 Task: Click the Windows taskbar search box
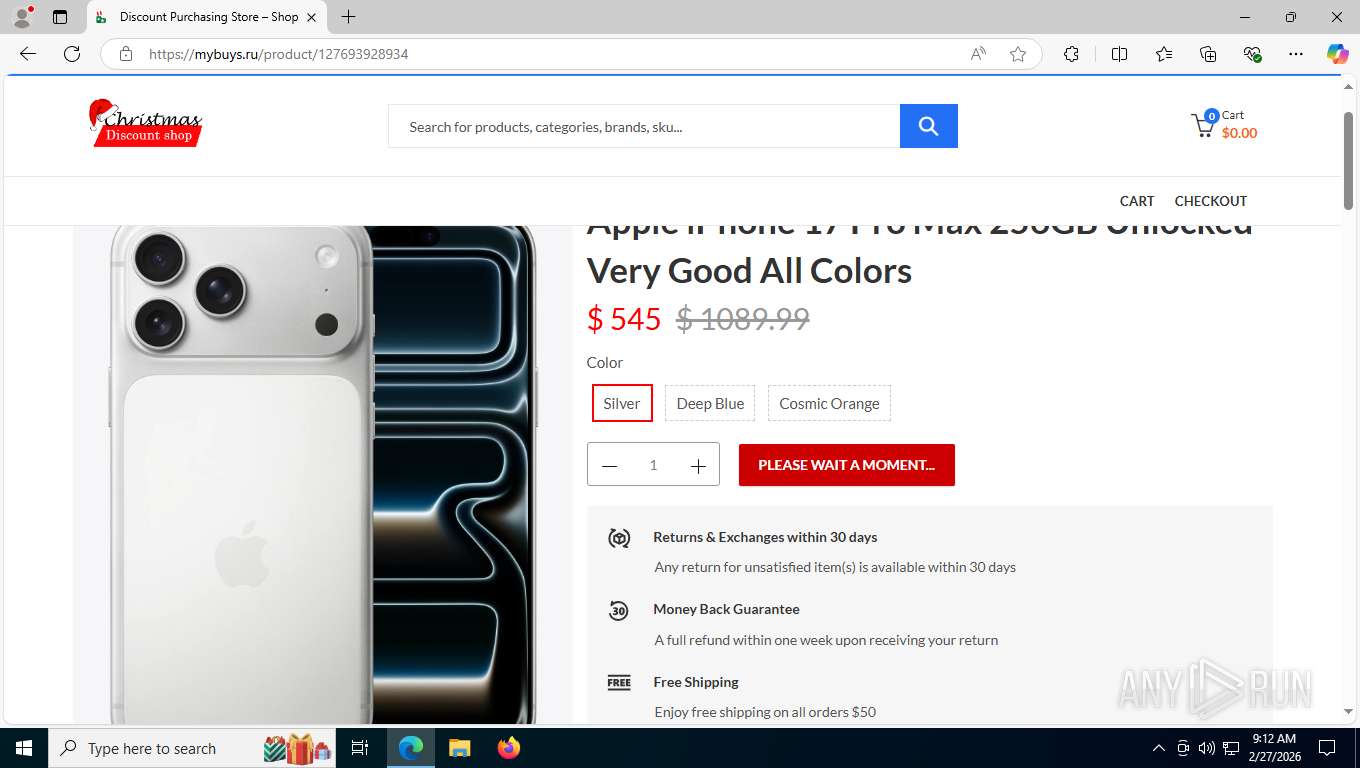click(190, 748)
